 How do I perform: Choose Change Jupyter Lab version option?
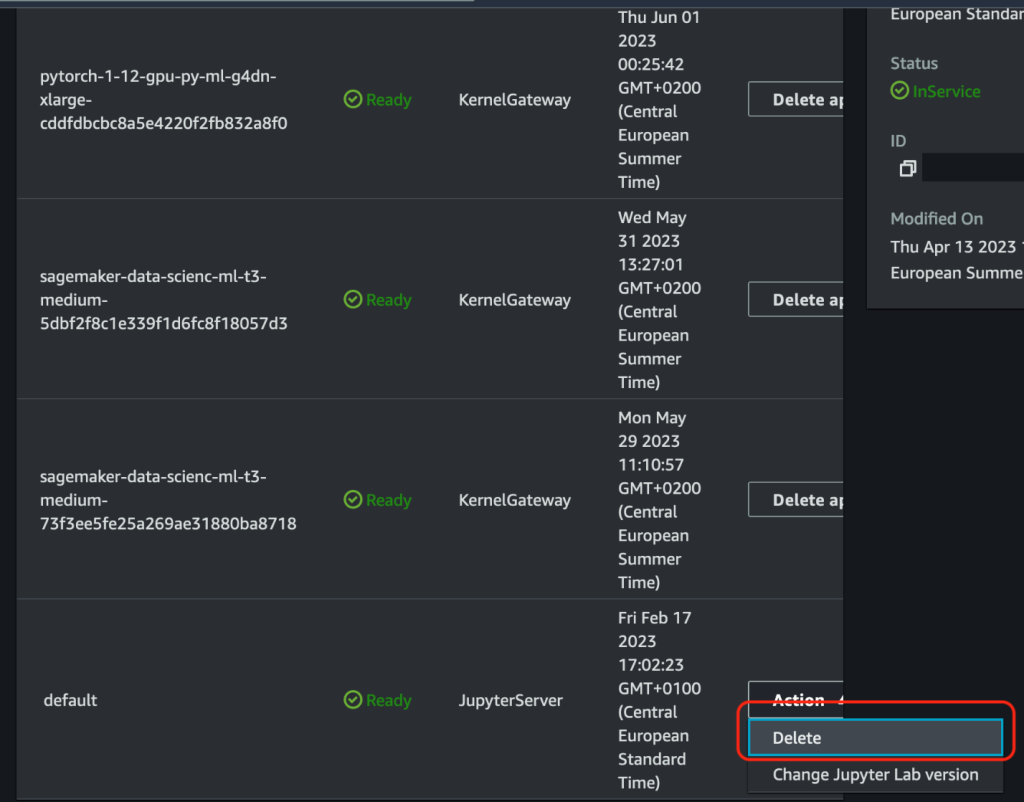click(x=875, y=775)
